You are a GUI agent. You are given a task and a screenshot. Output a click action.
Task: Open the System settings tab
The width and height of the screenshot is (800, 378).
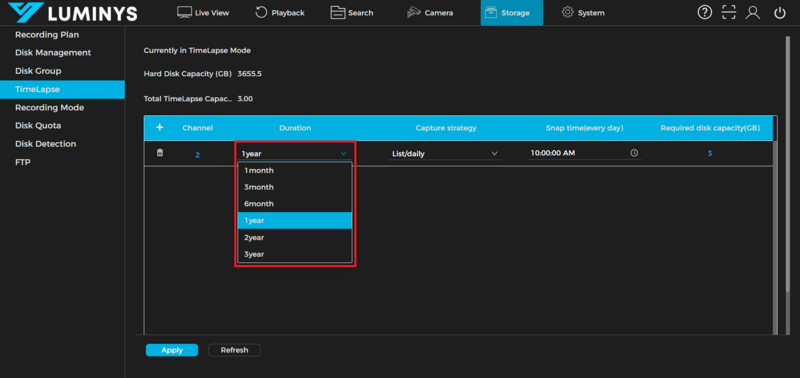[583, 13]
